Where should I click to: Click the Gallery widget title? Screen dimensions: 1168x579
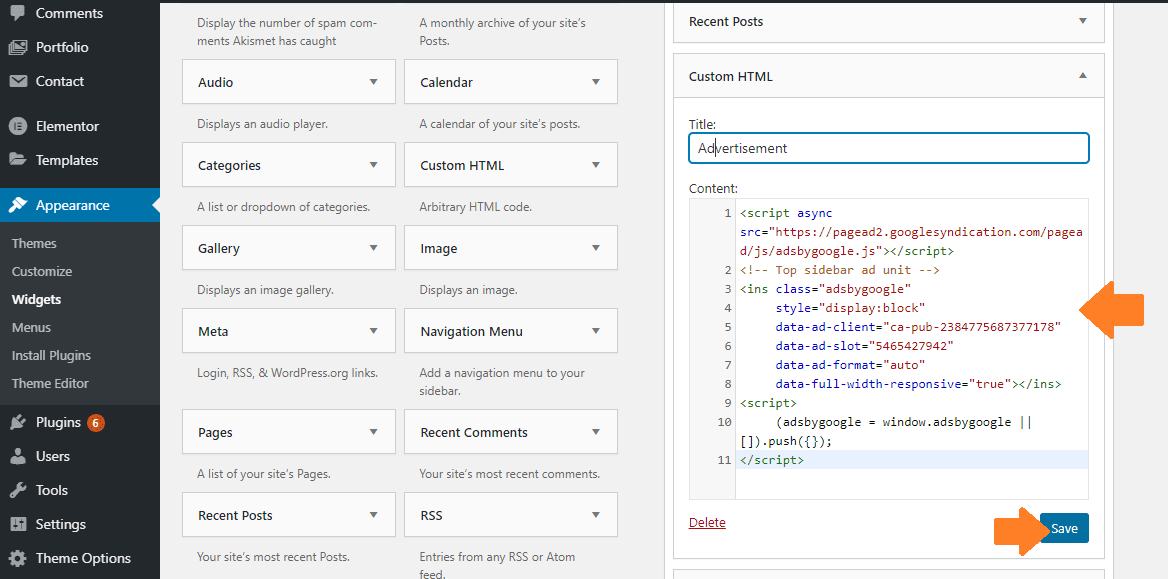219,248
